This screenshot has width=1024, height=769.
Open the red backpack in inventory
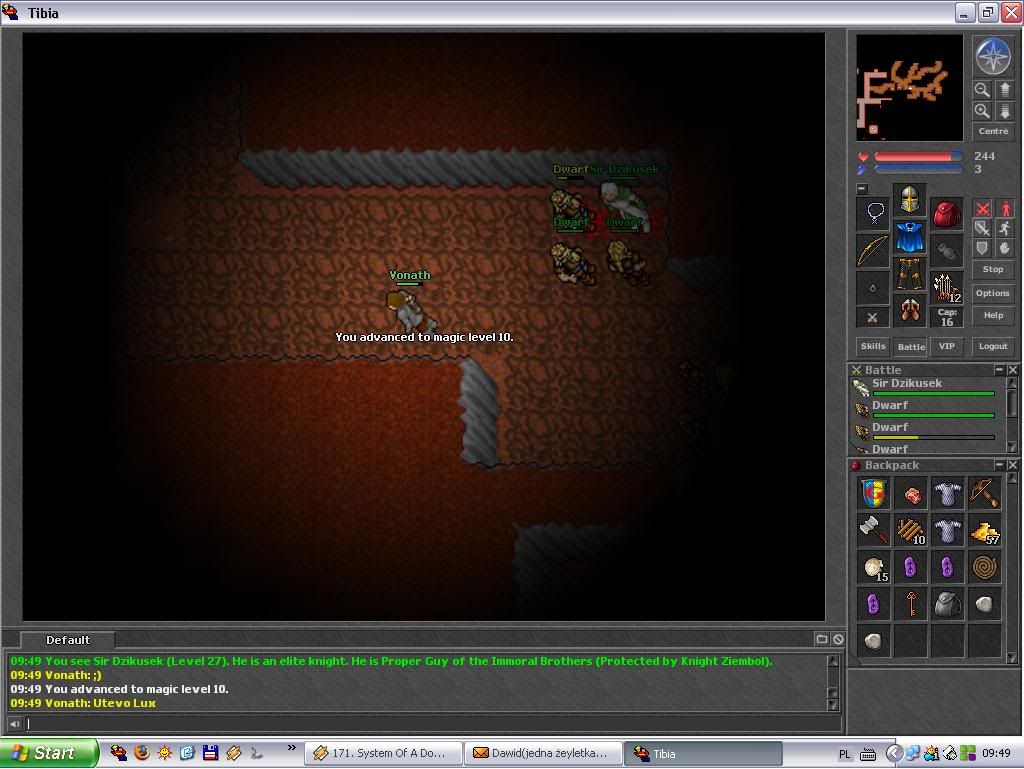(946, 213)
